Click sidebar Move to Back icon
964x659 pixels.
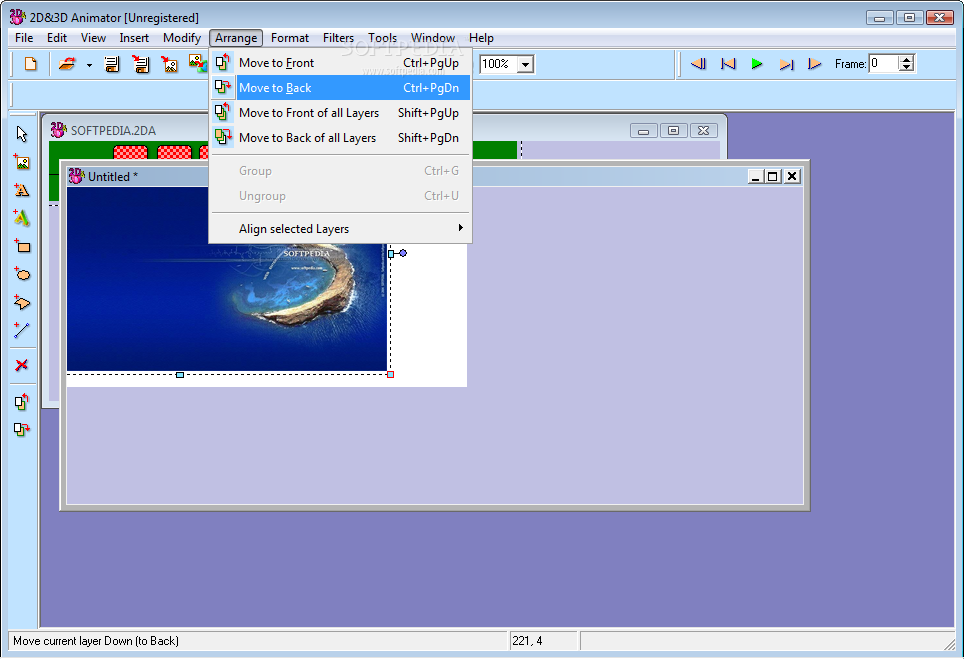[22, 429]
